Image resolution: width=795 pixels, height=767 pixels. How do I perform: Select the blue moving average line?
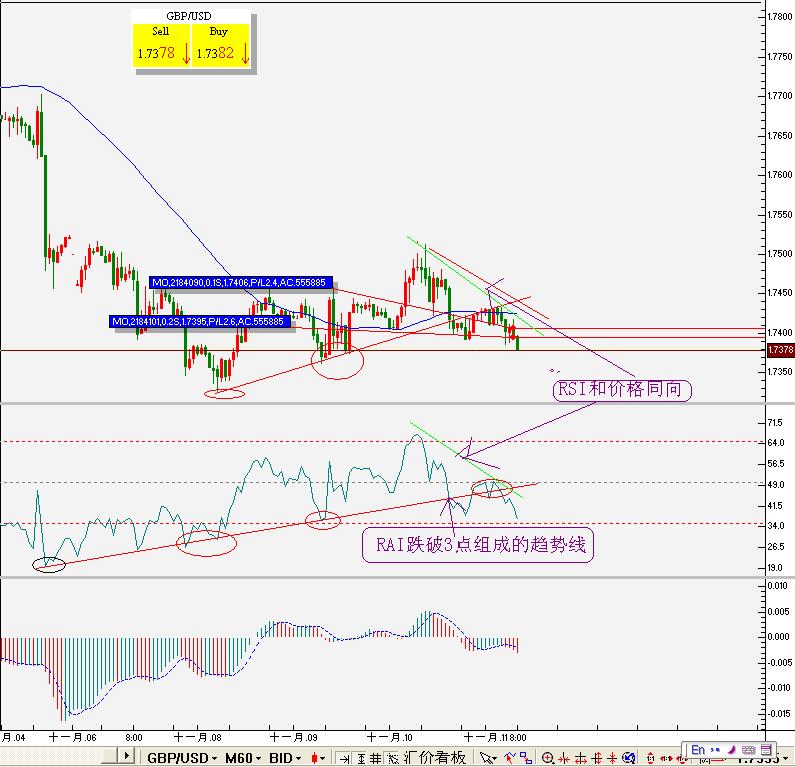tap(134, 166)
